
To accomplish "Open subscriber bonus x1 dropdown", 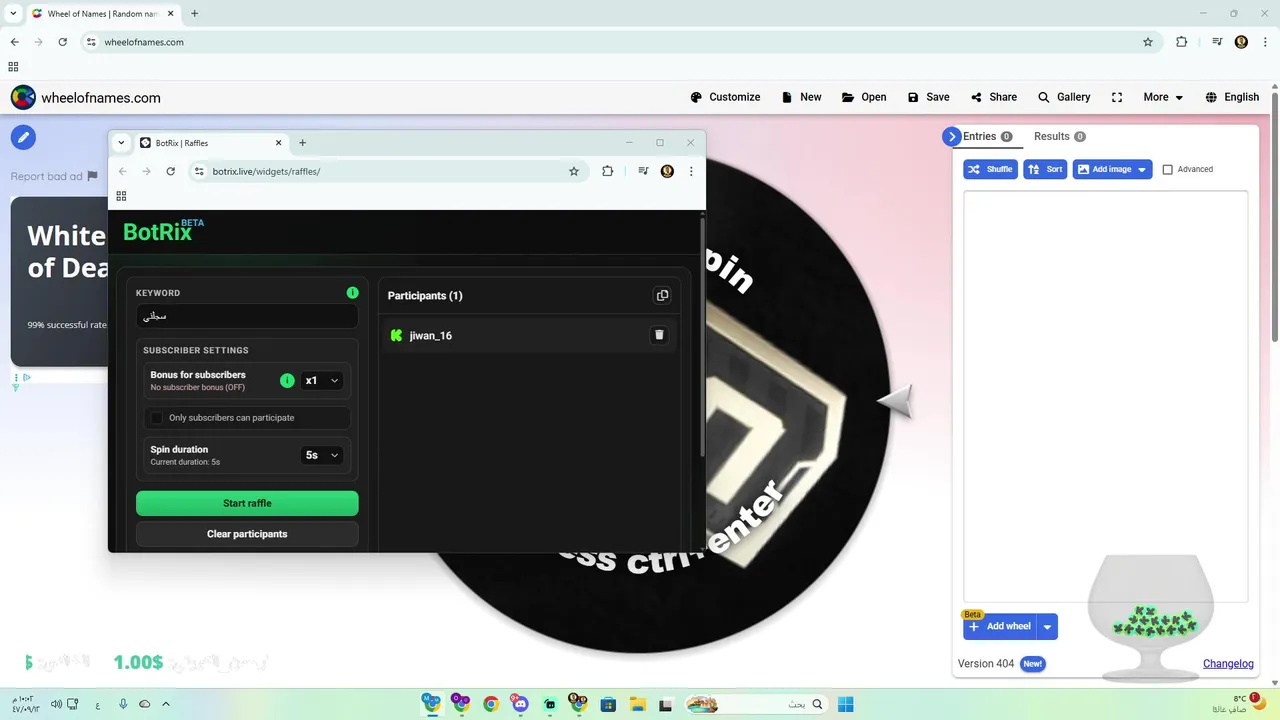I will [x=322, y=380].
